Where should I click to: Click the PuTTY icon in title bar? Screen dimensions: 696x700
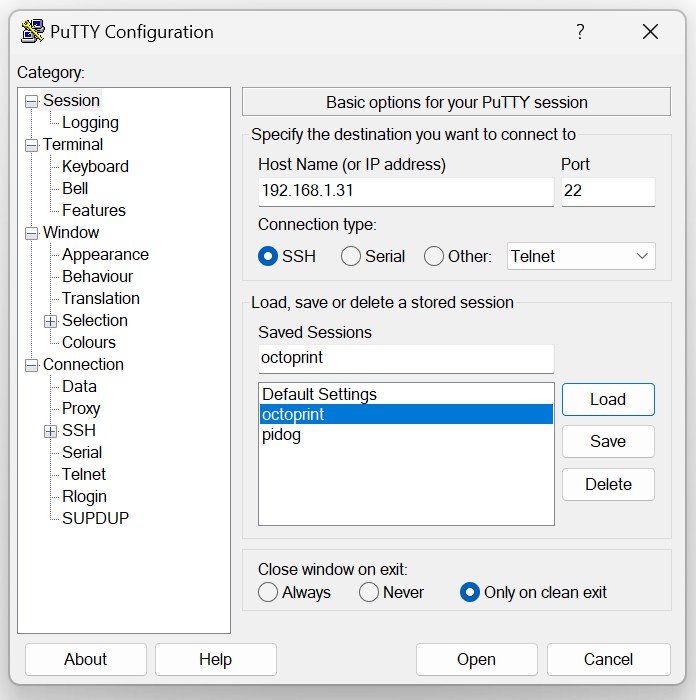[x=33, y=31]
